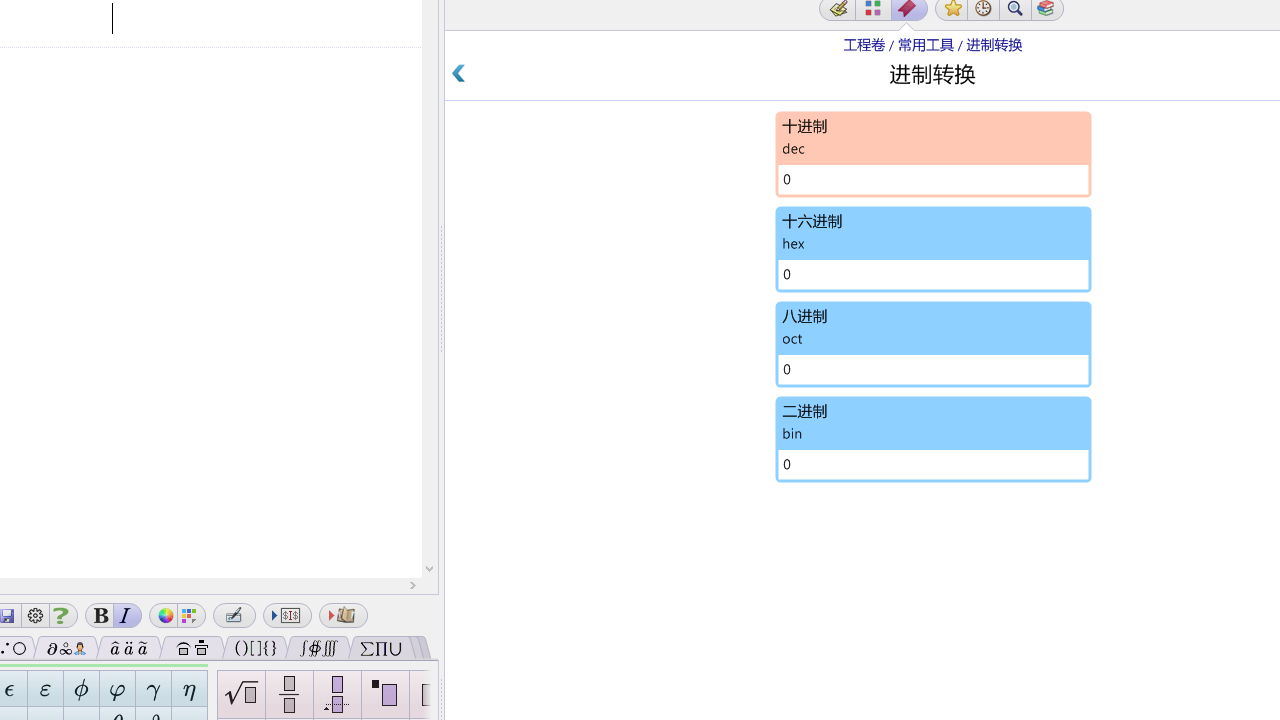Switch to the ΣΠ∪ operators tab
The image size is (1280, 720).
(x=381, y=649)
